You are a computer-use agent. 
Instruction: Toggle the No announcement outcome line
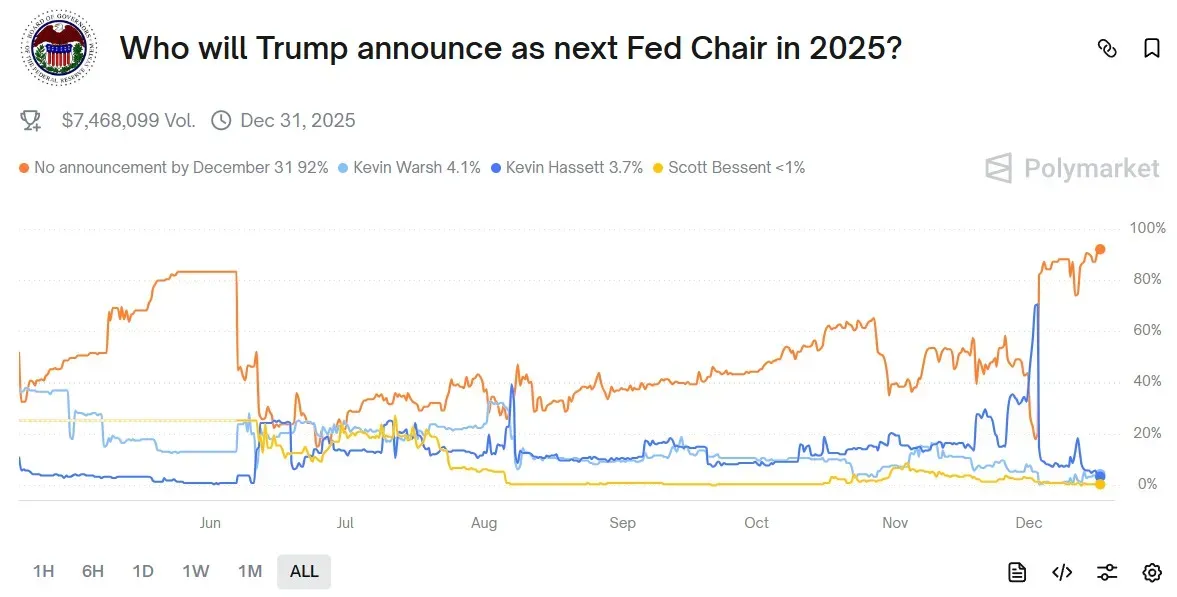point(175,167)
